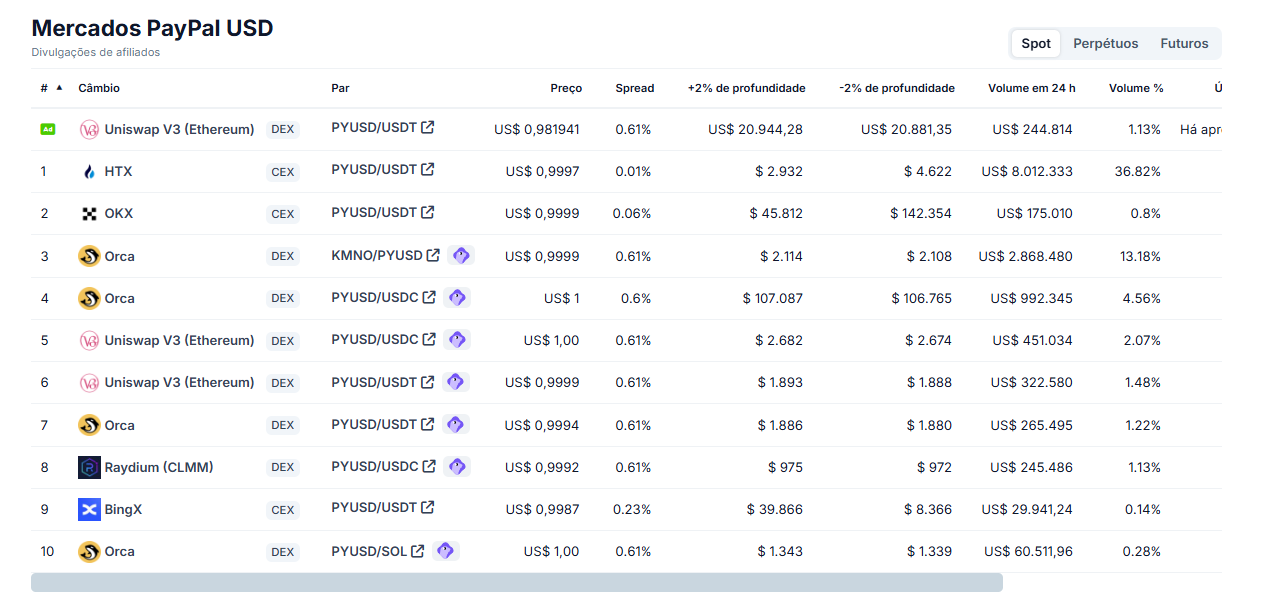Image resolution: width=1271 pixels, height=608 pixels.
Task: Click the purple badge in Raydium row
Action: (x=457, y=466)
